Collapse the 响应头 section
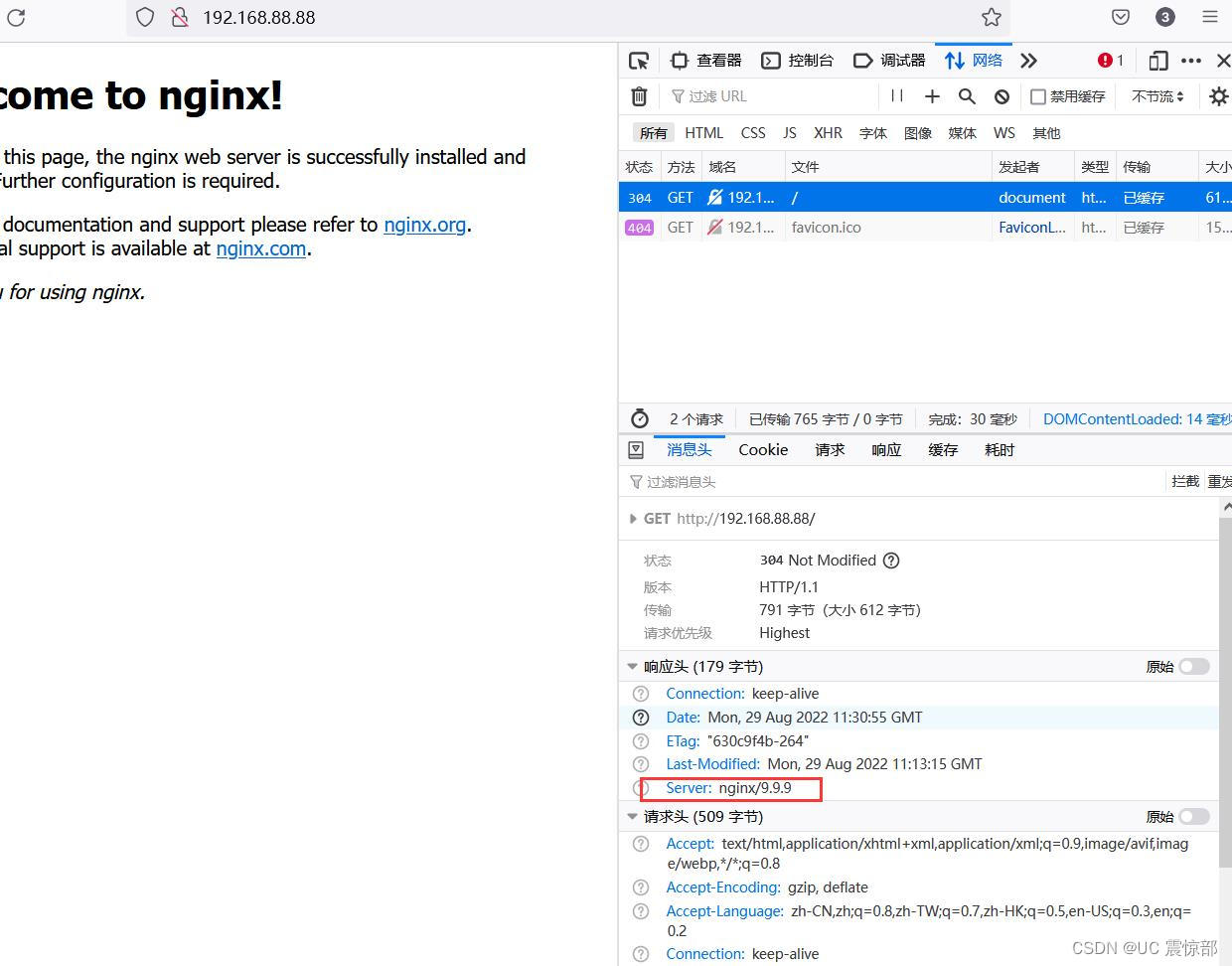 tap(632, 667)
